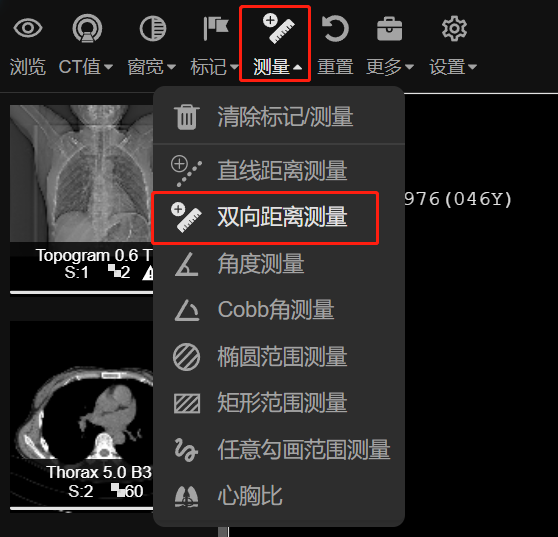The image size is (558, 537).
Task: Expand the CT值 dropdown arrow
Action: (x=109, y=67)
